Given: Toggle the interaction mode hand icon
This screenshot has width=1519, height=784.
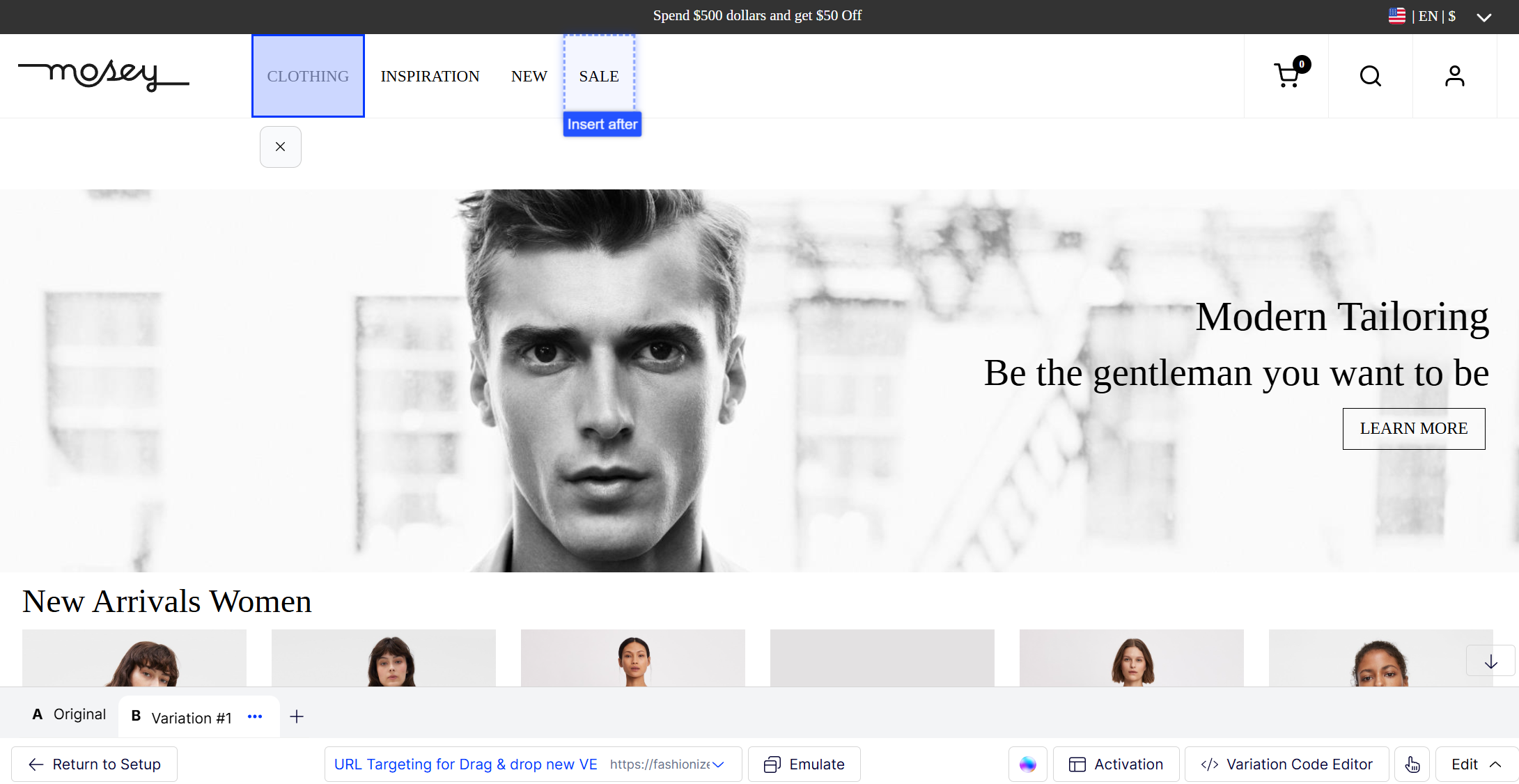Looking at the screenshot, I should coord(1412,765).
